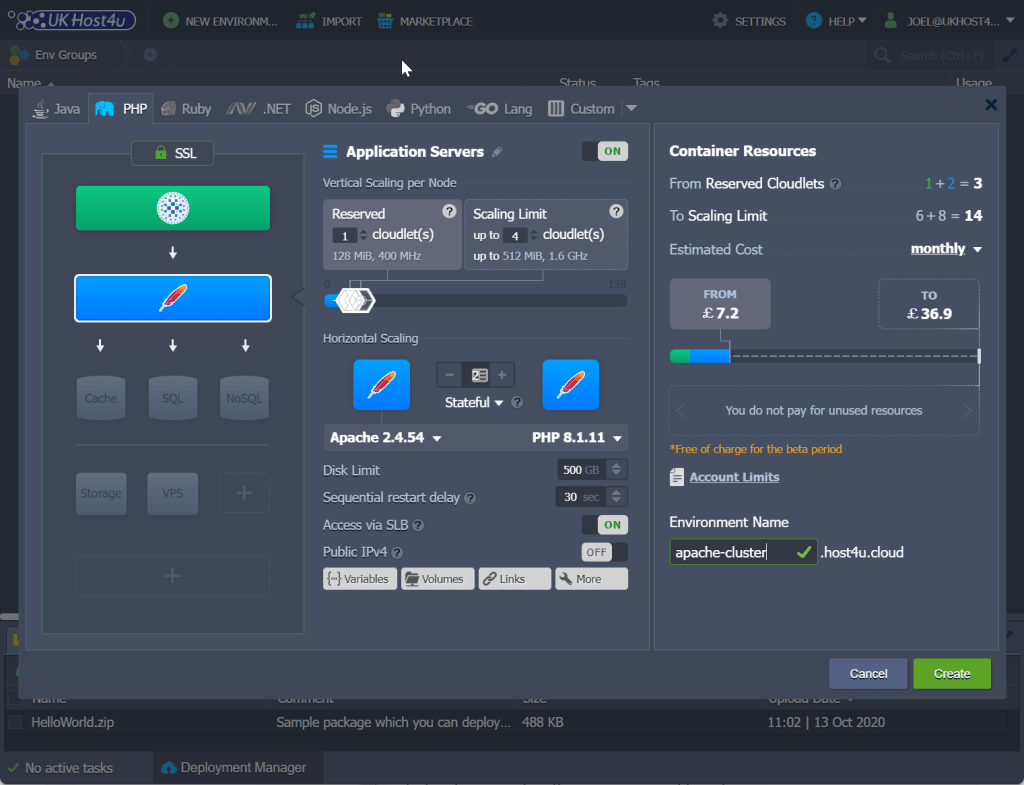Open the Variables button
Image resolution: width=1024 pixels, height=785 pixels.
[359, 579]
